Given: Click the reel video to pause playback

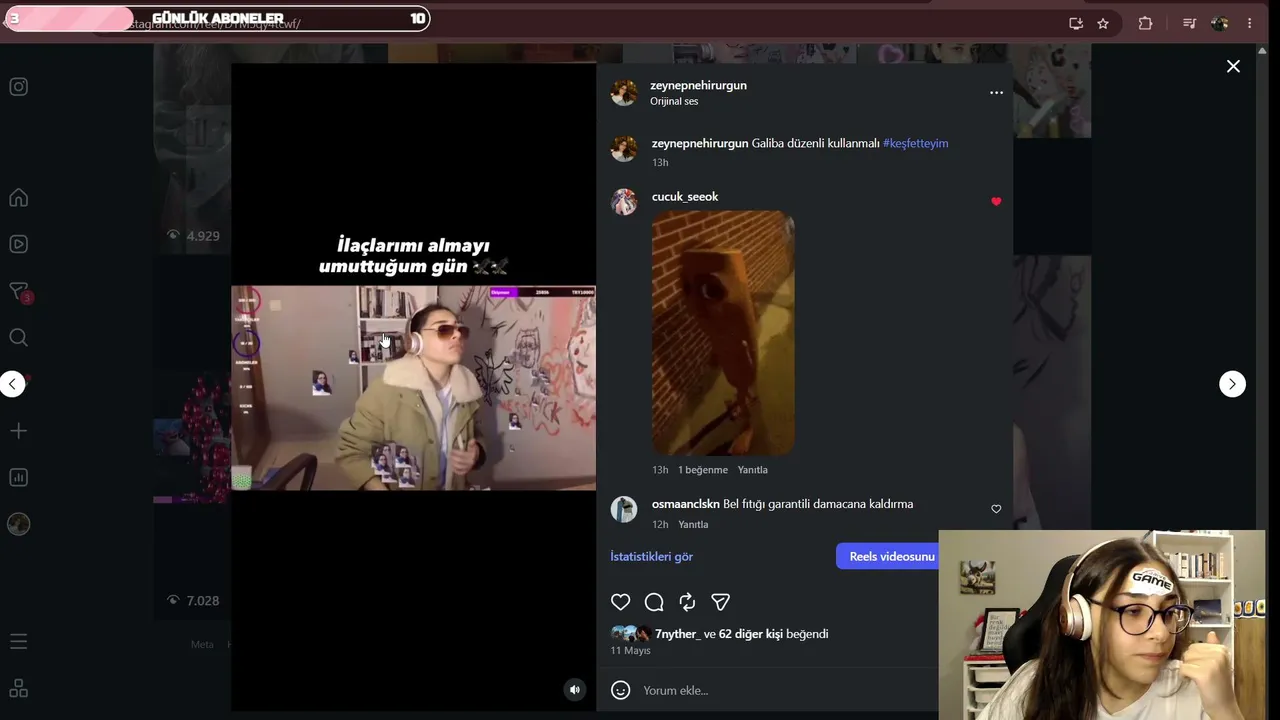Looking at the screenshot, I should coord(413,388).
